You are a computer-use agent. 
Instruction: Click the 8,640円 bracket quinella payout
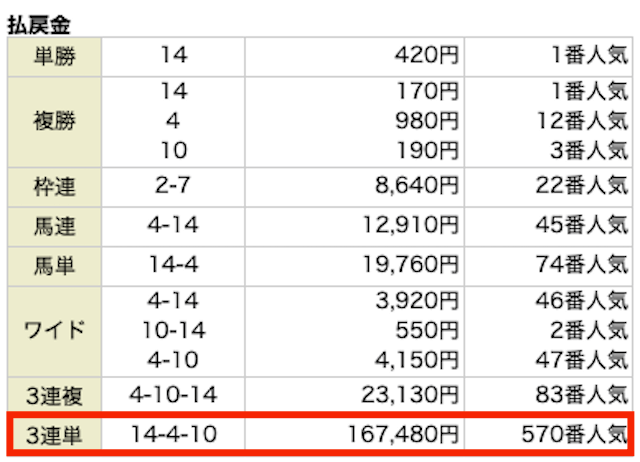coord(417,186)
